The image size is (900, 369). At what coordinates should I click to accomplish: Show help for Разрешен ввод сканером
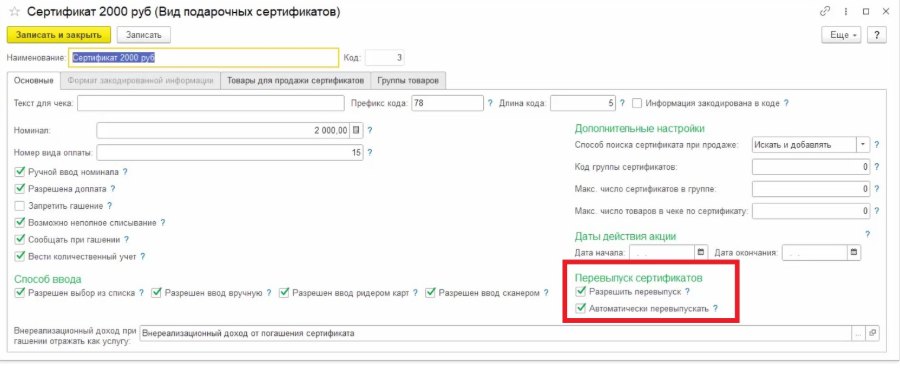click(545, 293)
